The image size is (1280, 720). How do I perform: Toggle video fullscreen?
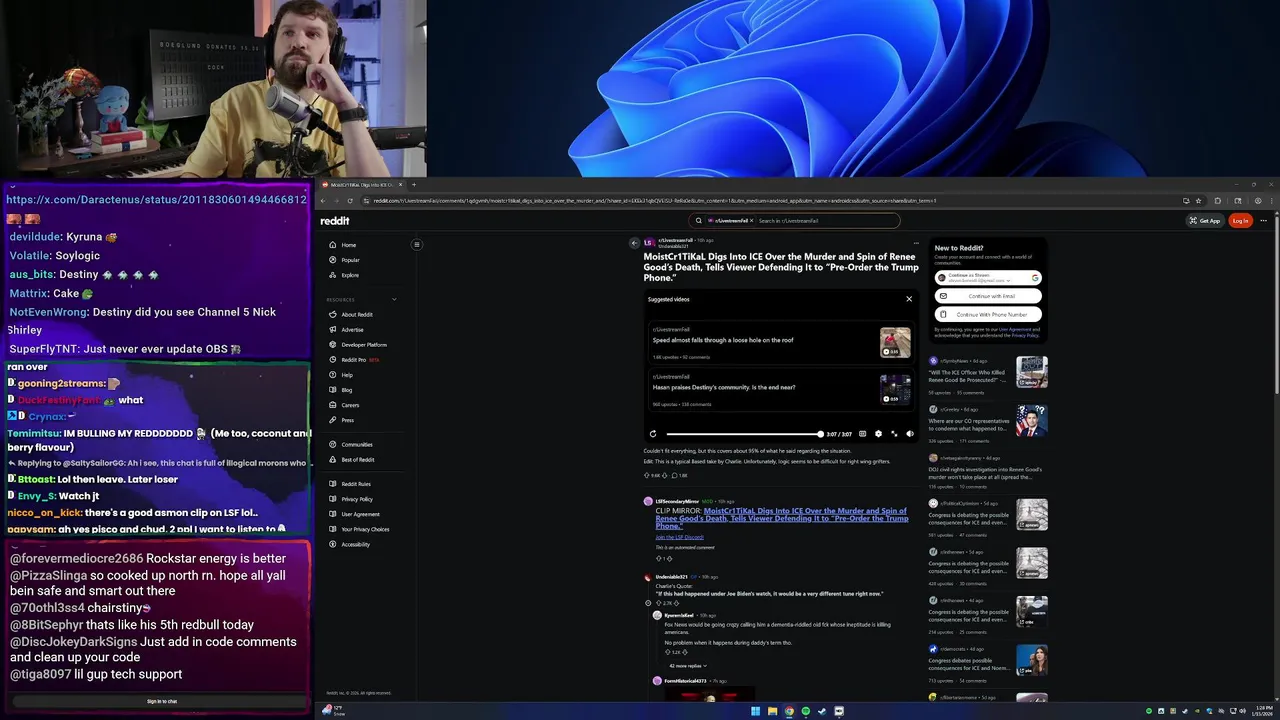click(894, 434)
